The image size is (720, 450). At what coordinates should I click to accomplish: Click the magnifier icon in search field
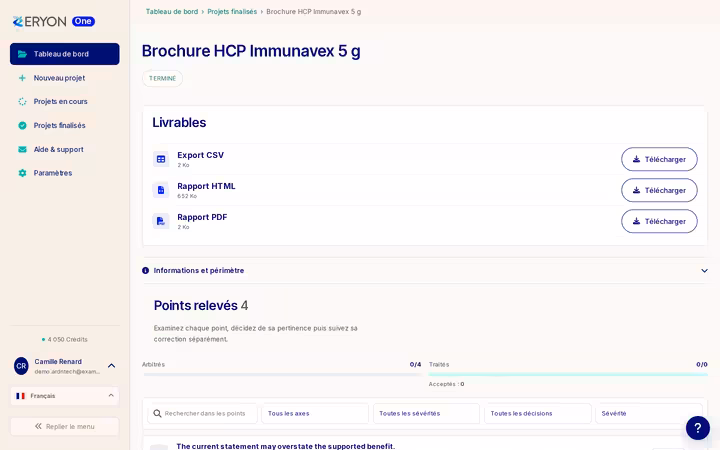click(x=157, y=413)
